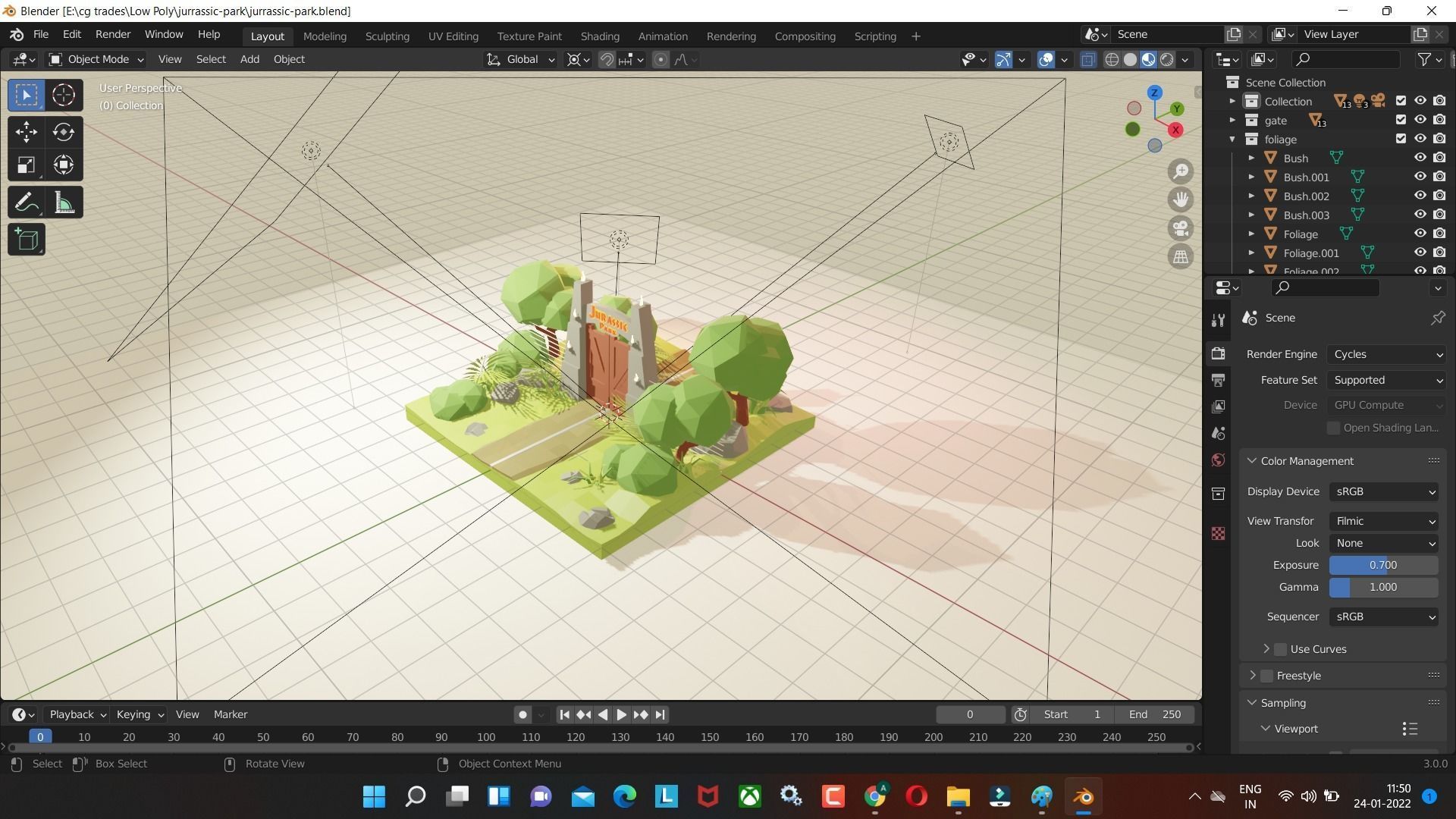Play the animation forward

[x=621, y=714]
